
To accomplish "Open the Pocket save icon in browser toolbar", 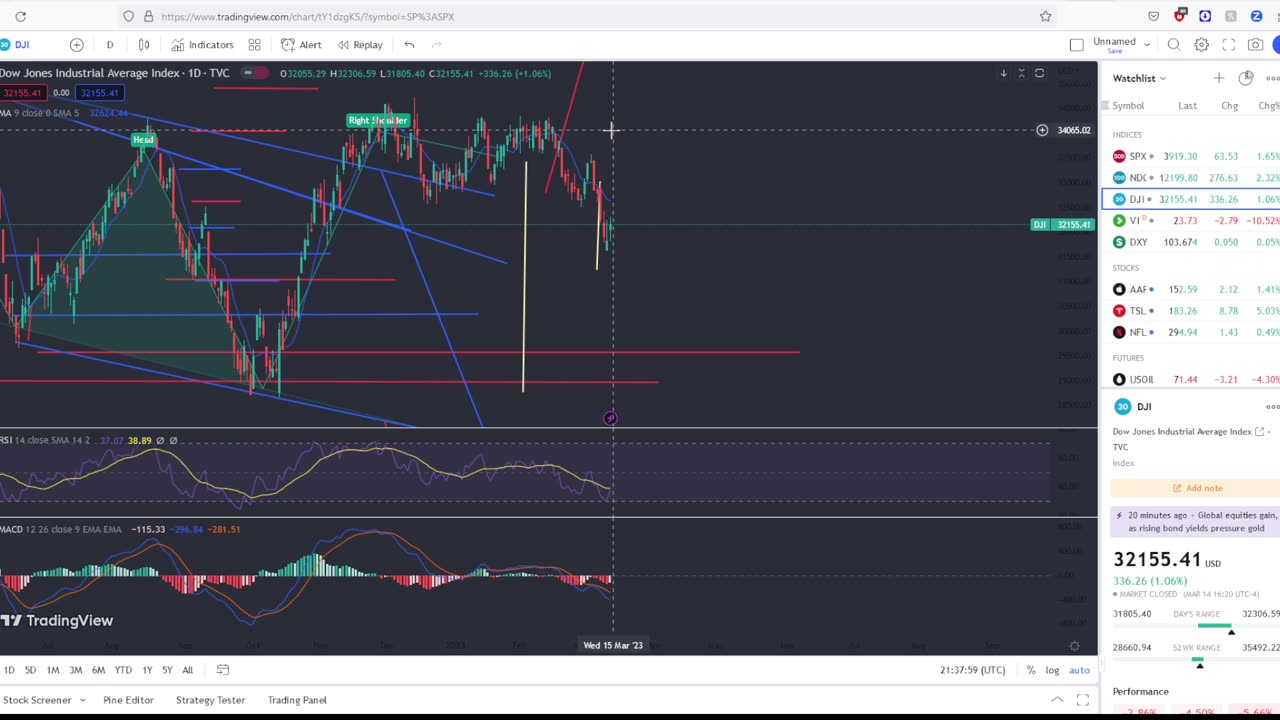I will pos(1154,16).
